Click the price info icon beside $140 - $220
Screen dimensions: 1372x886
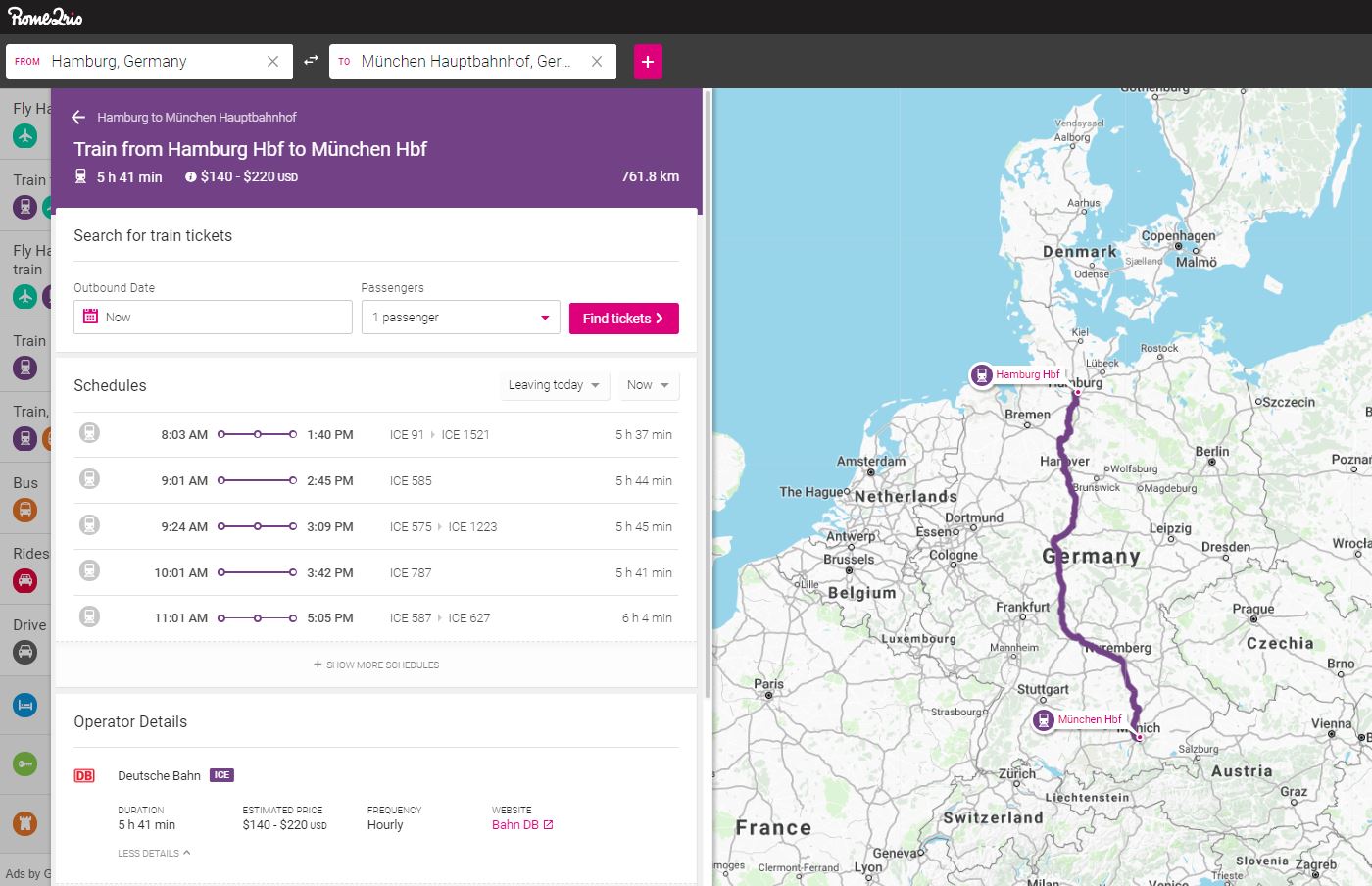190,177
